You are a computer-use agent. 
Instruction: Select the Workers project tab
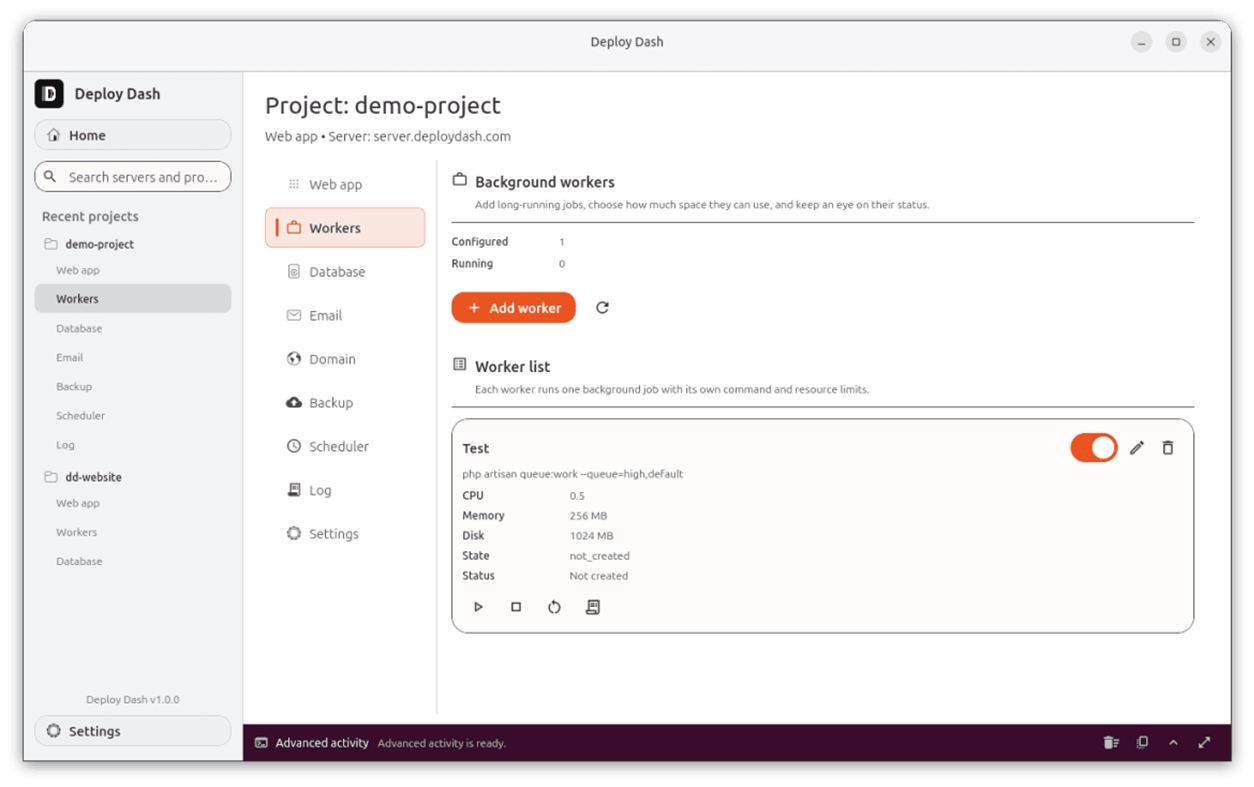click(345, 228)
